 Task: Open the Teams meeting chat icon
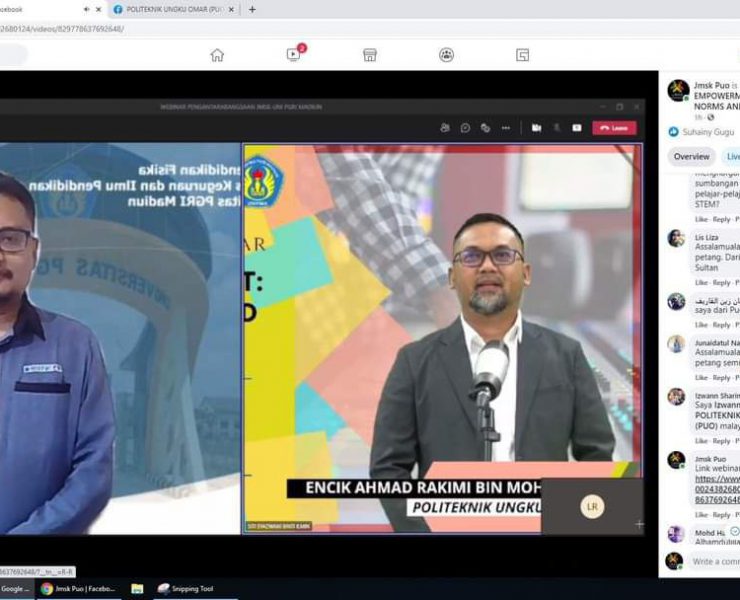[465, 128]
